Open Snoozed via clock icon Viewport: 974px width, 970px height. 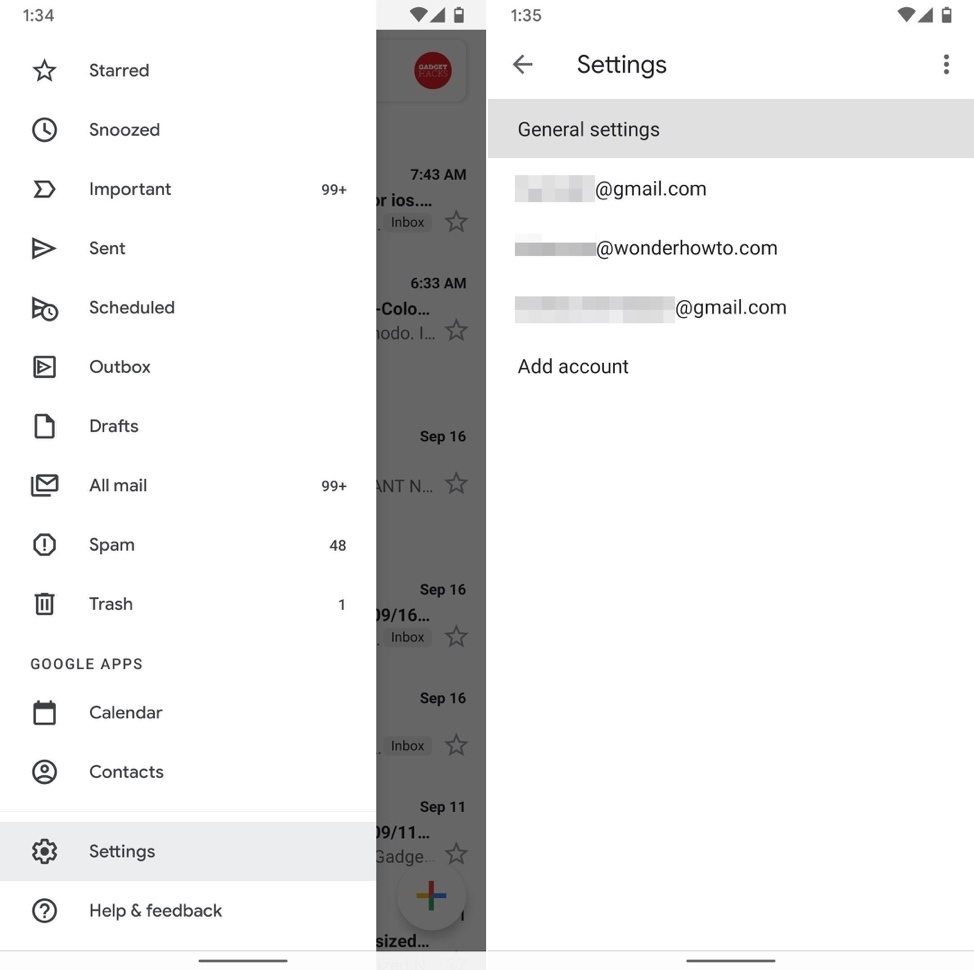click(x=44, y=130)
